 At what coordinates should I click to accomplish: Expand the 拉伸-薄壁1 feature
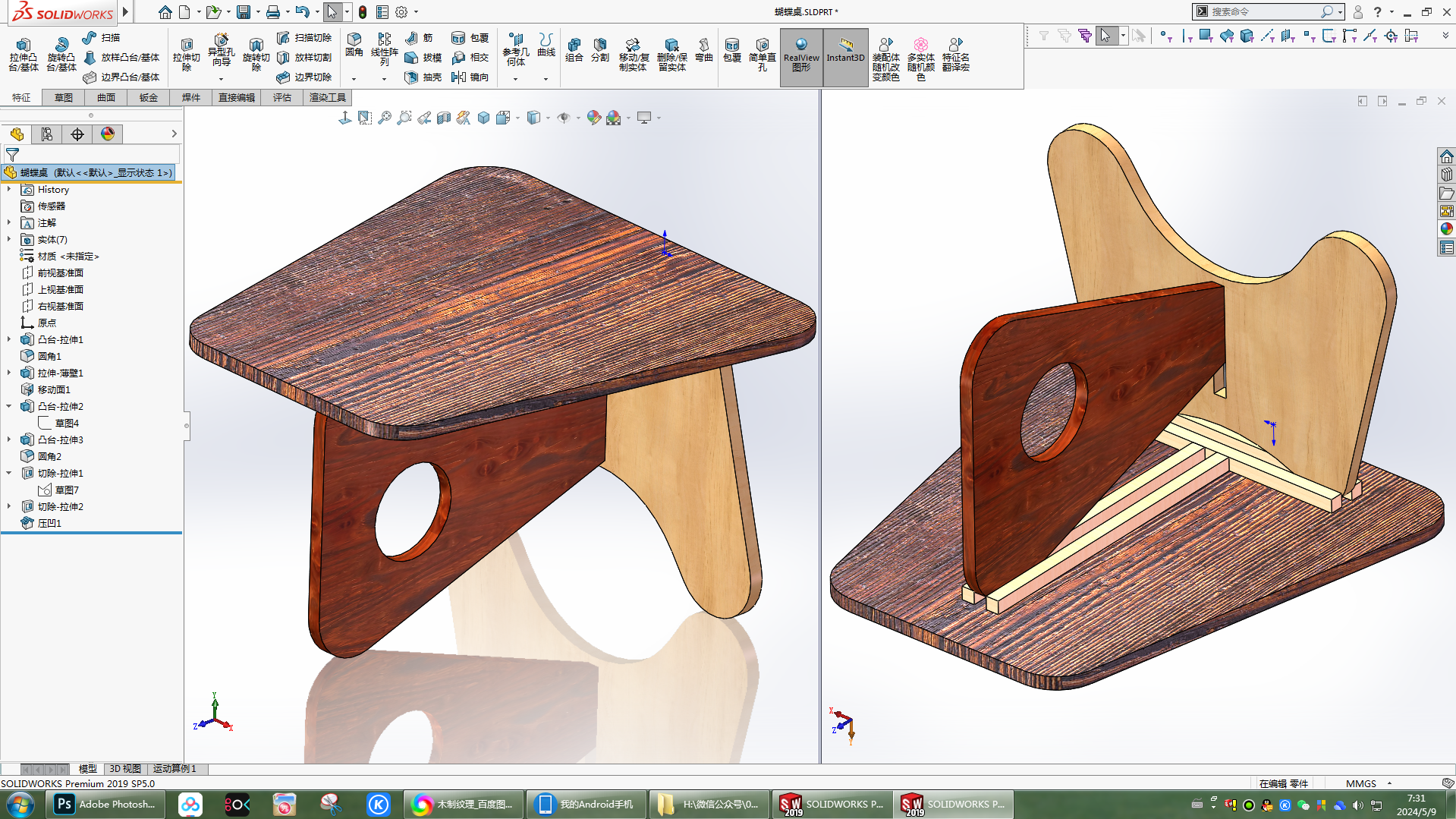[9, 373]
